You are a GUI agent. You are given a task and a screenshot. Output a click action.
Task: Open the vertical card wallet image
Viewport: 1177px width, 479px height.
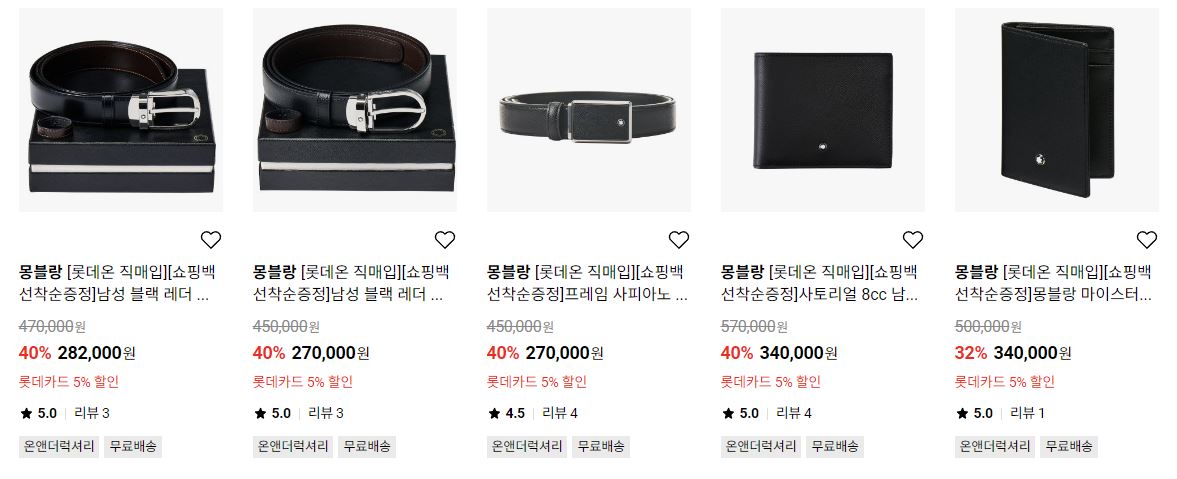pyautogui.click(x=1057, y=110)
